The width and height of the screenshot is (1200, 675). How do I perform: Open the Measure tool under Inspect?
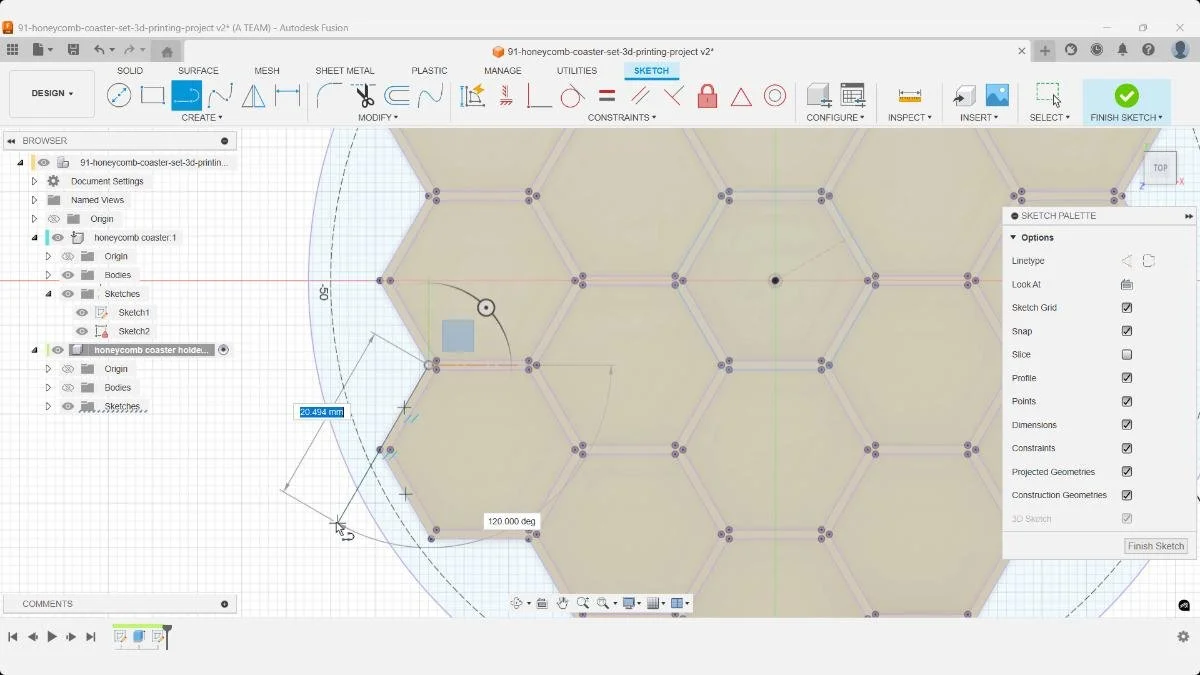click(x=908, y=95)
